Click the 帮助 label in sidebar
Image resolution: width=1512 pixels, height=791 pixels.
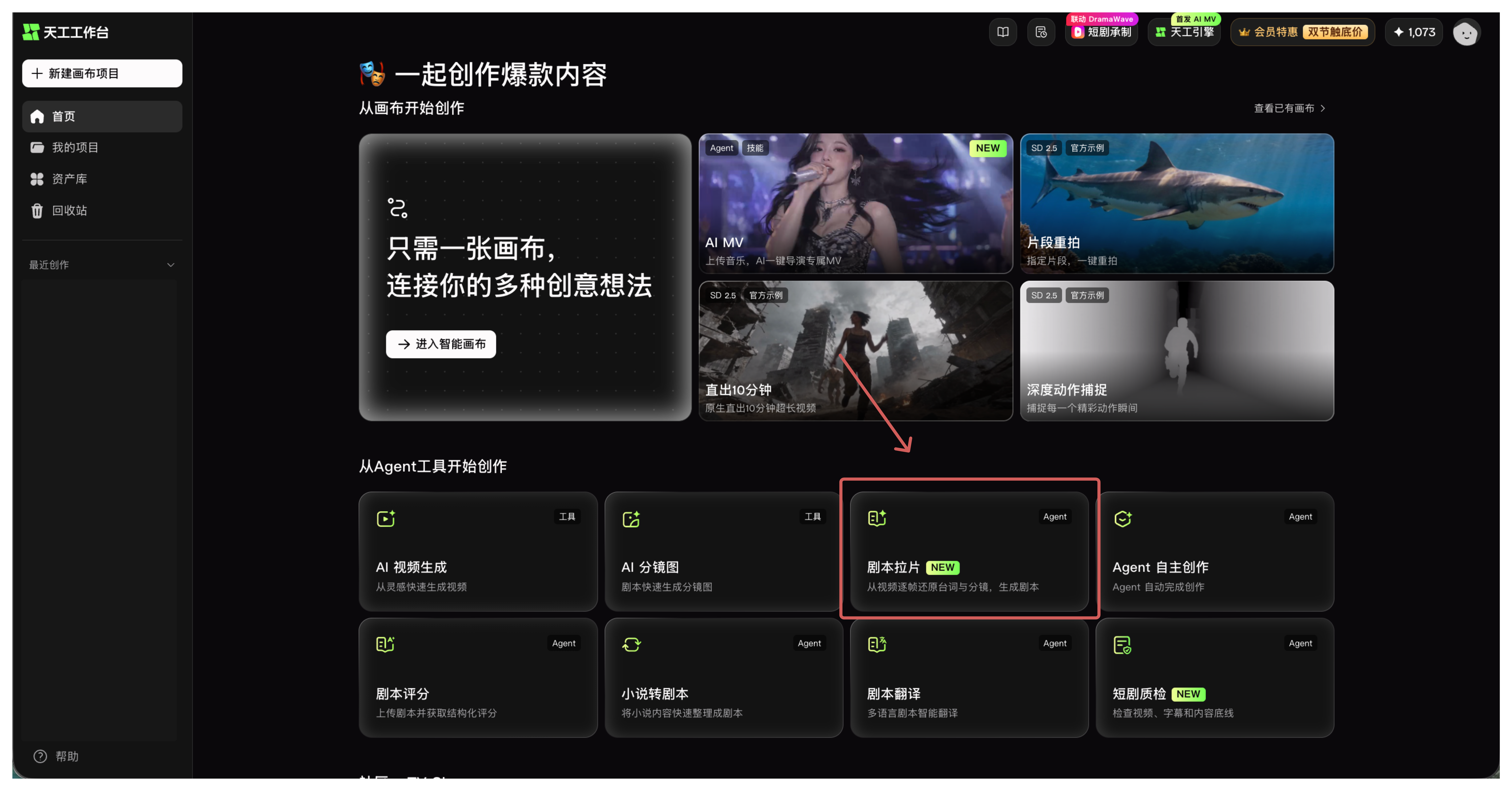point(67,756)
